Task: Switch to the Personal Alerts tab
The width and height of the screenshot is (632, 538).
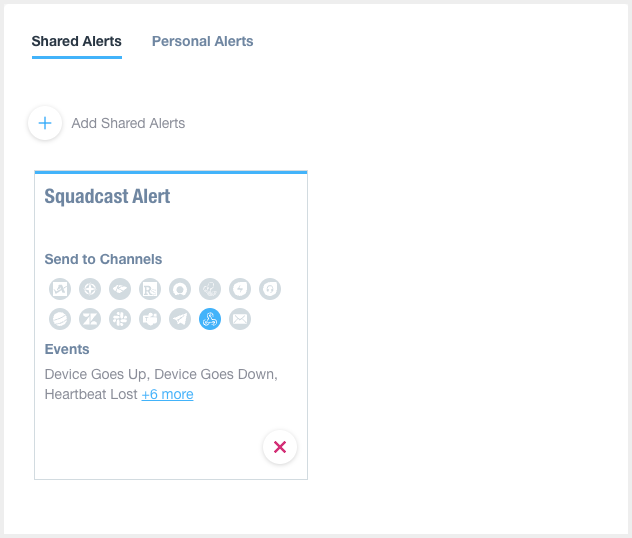Action: (202, 41)
